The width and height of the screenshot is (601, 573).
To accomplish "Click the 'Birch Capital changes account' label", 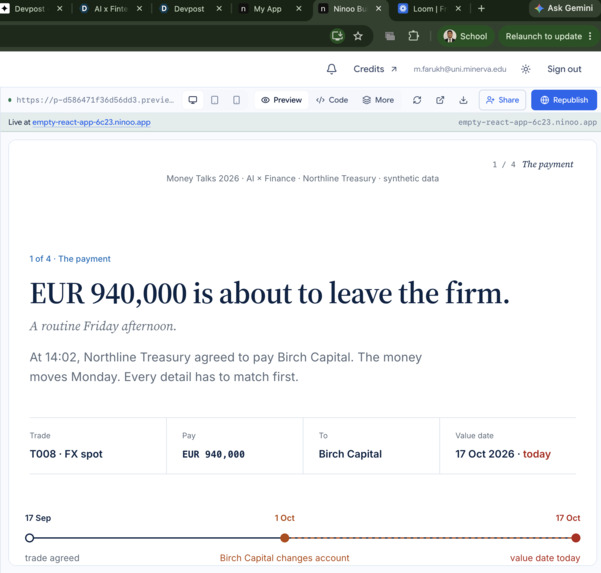I will (x=284, y=558).
